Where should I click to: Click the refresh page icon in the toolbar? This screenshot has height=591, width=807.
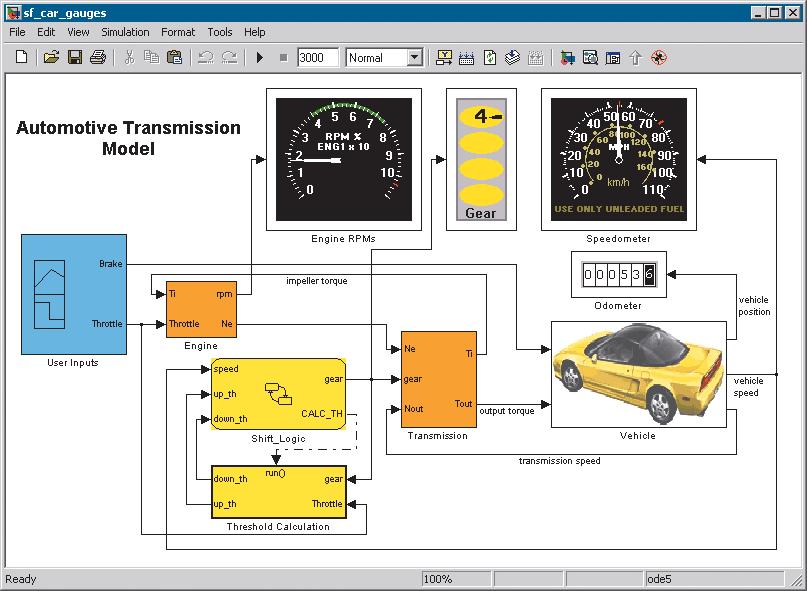(489, 58)
